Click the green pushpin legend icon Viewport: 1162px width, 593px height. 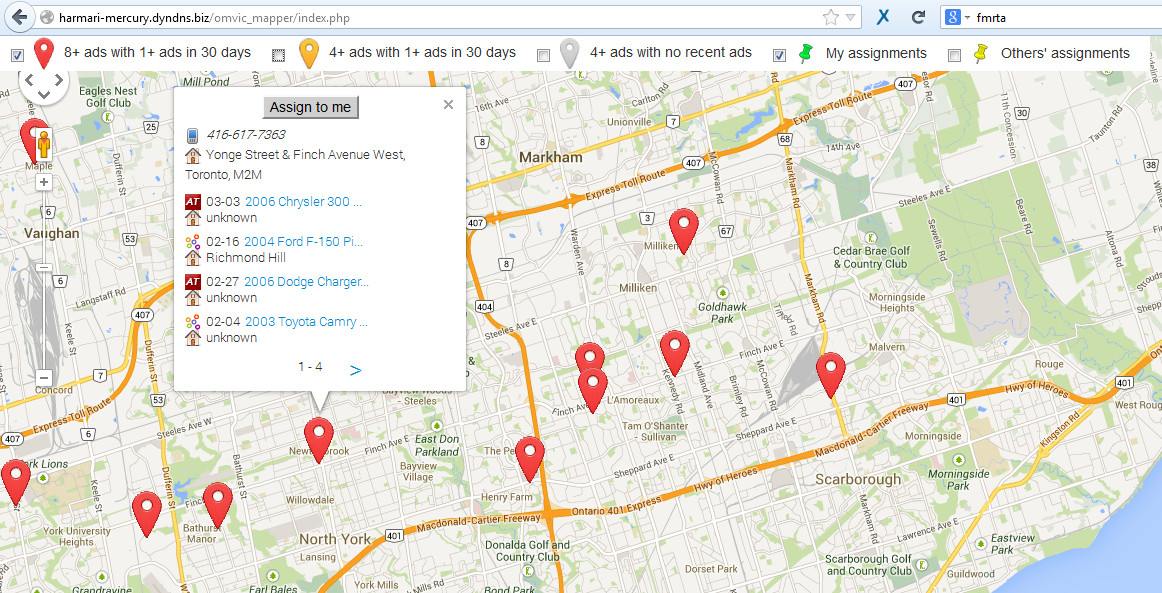pyautogui.click(x=806, y=53)
